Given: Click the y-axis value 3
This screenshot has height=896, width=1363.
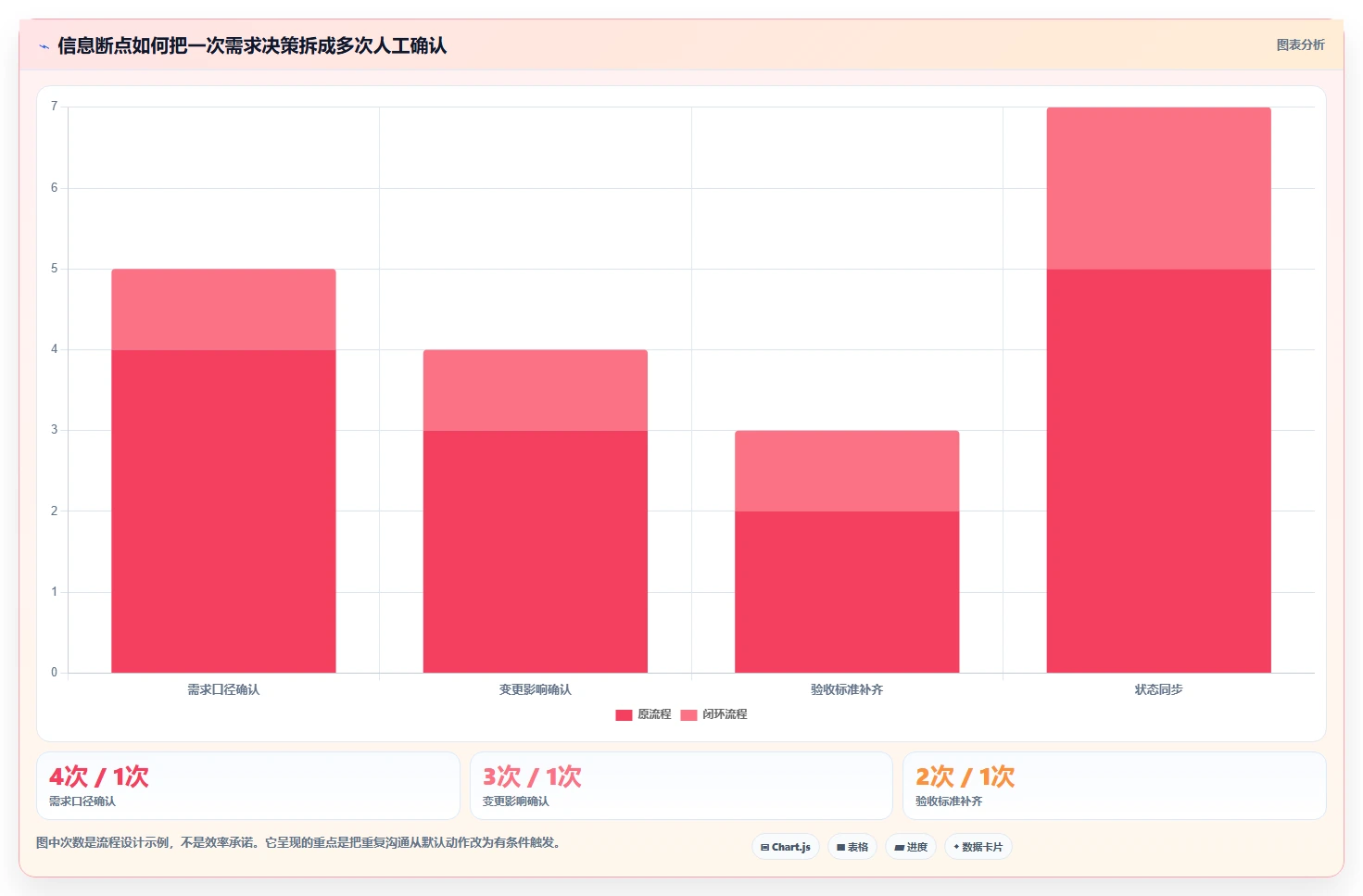Looking at the screenshot, I should 54,430.
